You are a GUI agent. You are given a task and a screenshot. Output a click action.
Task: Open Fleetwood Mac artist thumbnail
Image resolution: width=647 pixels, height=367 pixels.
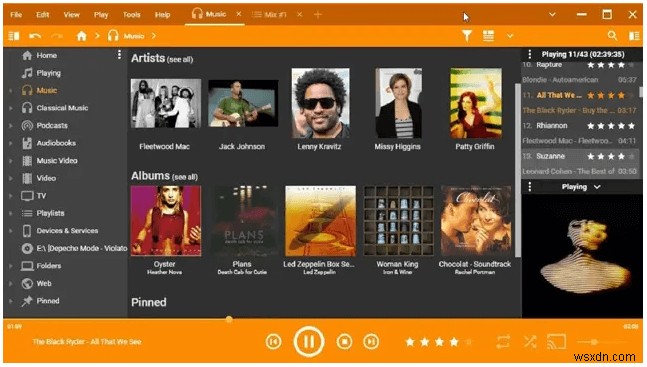[x=166, y=103]
